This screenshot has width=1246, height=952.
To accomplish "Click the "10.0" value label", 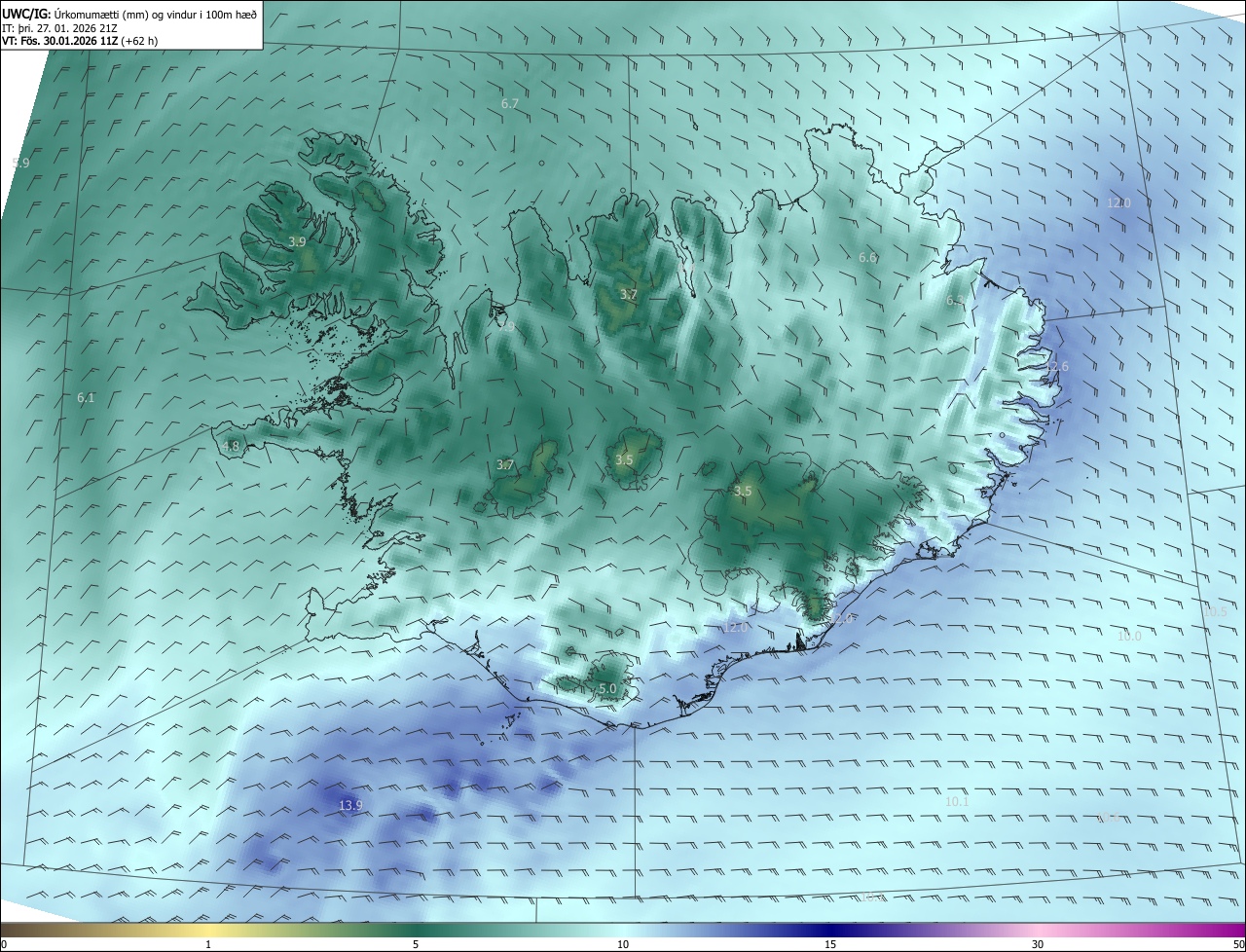I will pos(1128,636).
